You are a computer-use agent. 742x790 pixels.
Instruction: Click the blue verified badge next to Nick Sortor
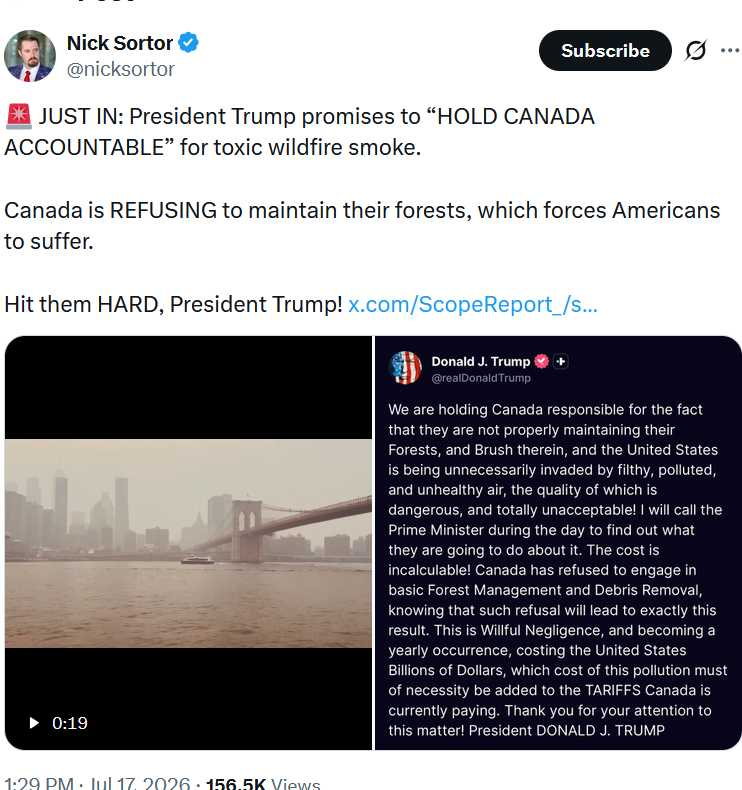coord(188,42)
